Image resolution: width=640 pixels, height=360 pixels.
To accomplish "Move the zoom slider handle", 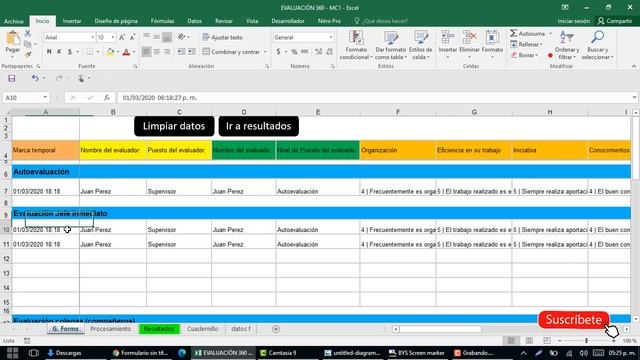I will [587, 340].
